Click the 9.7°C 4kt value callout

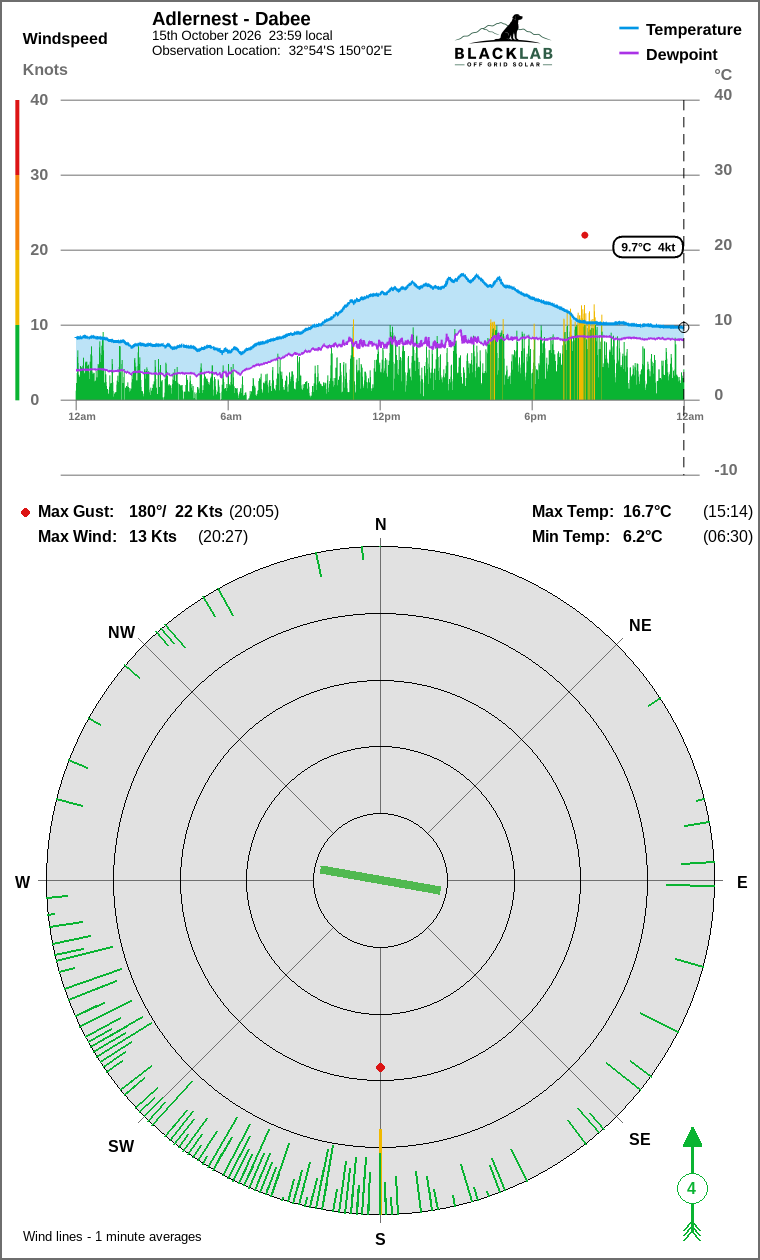(x=648, y=247)
